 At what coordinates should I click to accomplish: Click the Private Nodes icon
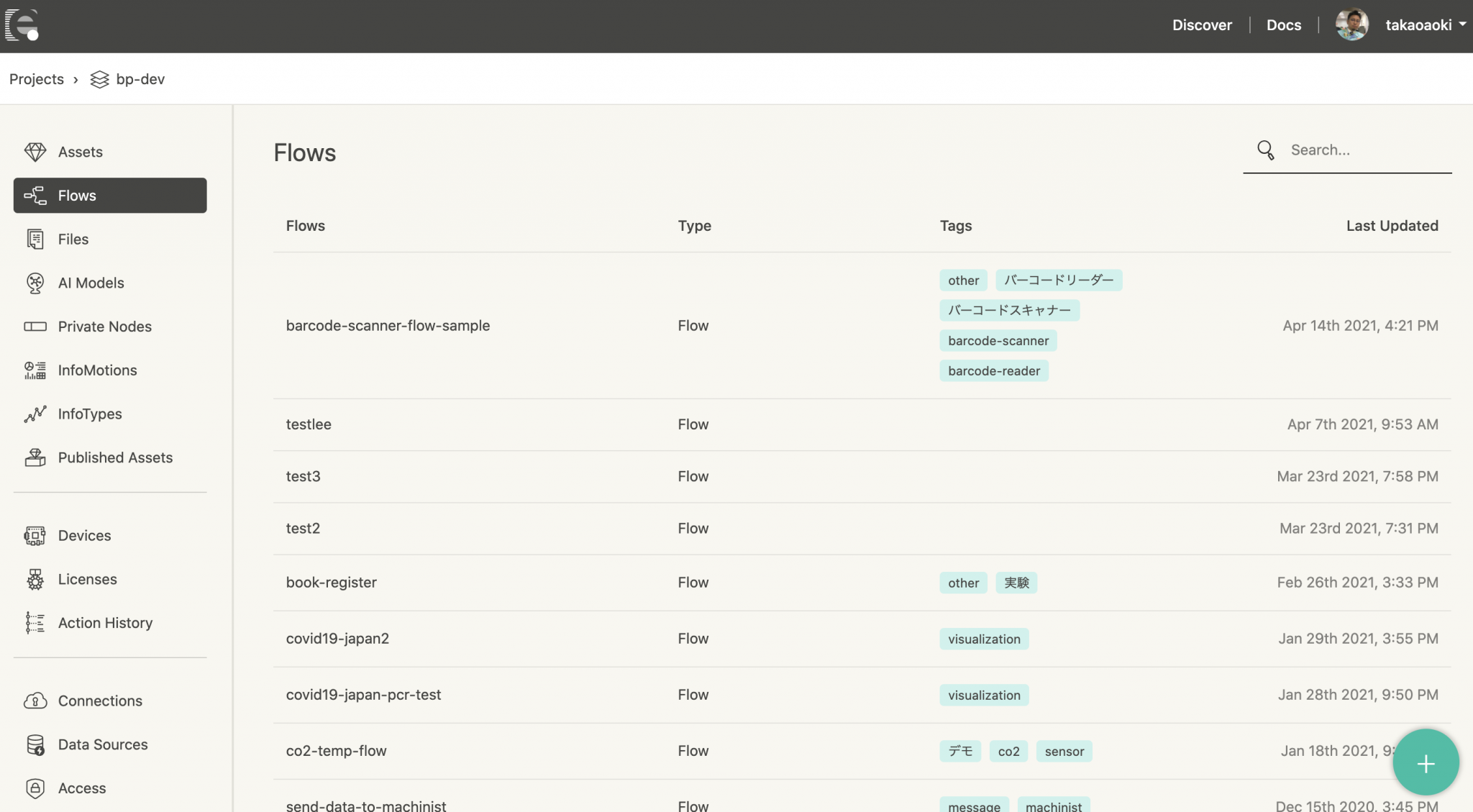35,326
